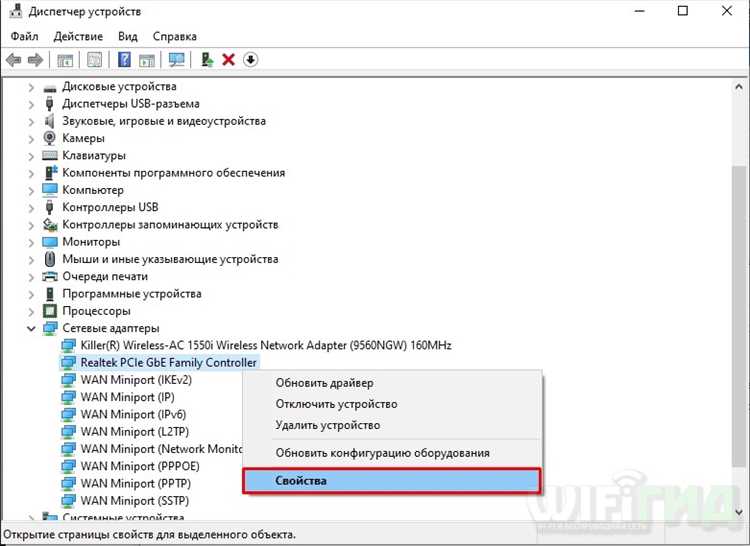
Task: Select WAN Miniport (IPv6) adapter
Action: (x=133, y=414)
